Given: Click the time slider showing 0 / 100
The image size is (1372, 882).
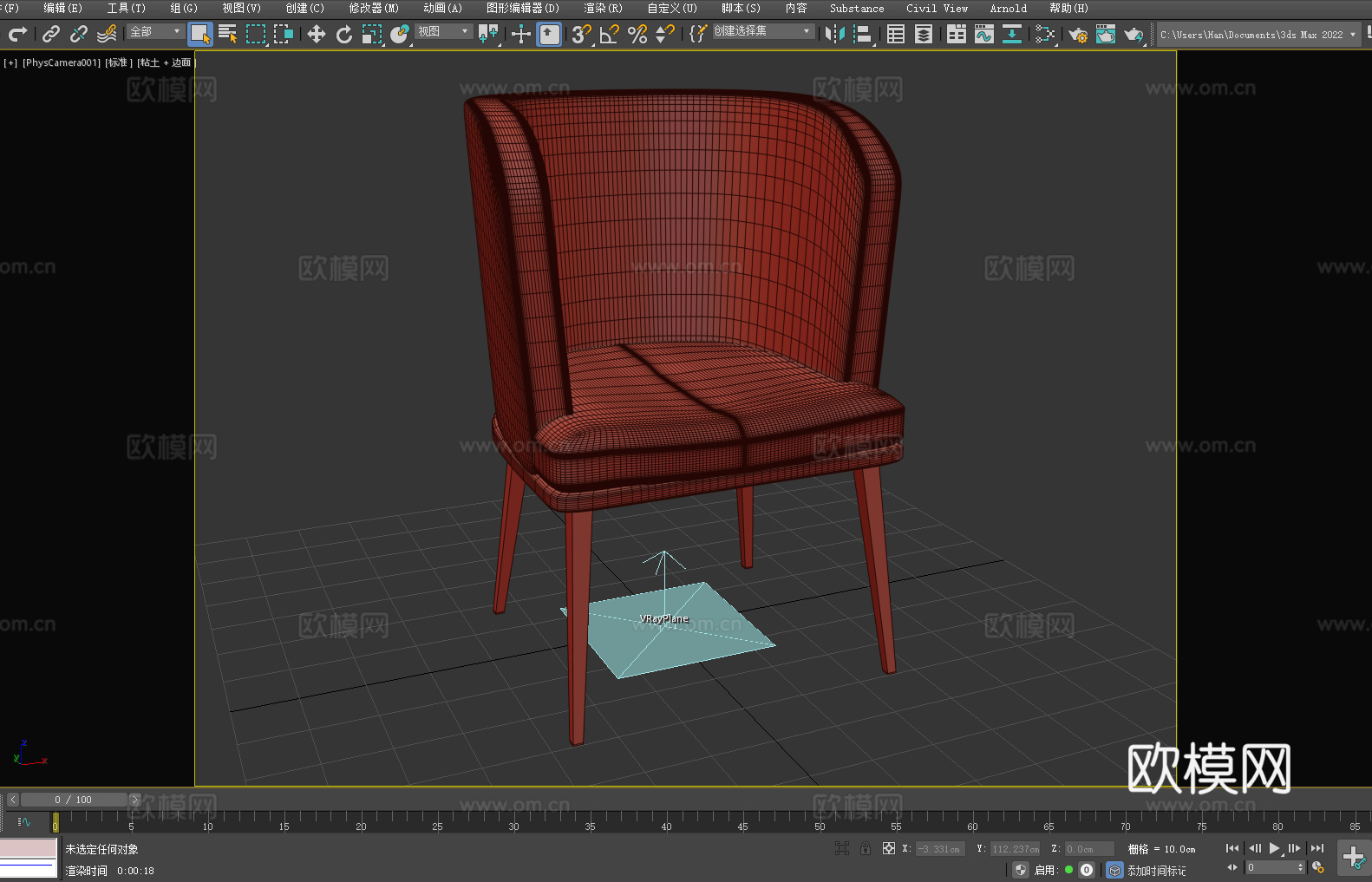Looking at the screenshot, I should [74, 800].
